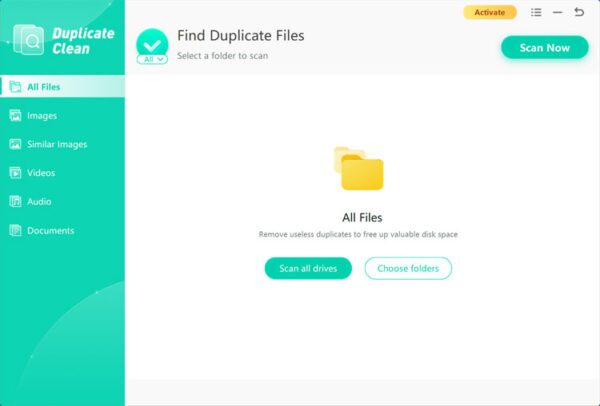The image size is (600, 406).
Task: Click the 'Duplicate Clean' app name text
Action: 83,41
